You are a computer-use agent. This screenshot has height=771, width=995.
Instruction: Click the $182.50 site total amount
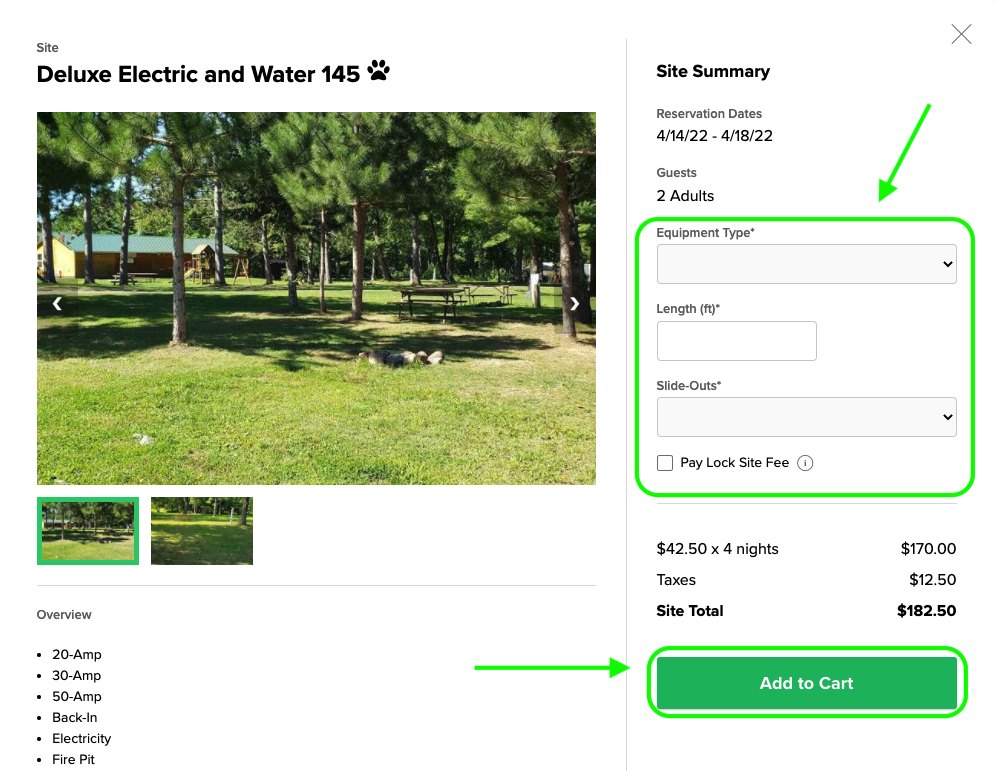click(x=926, y=611)
